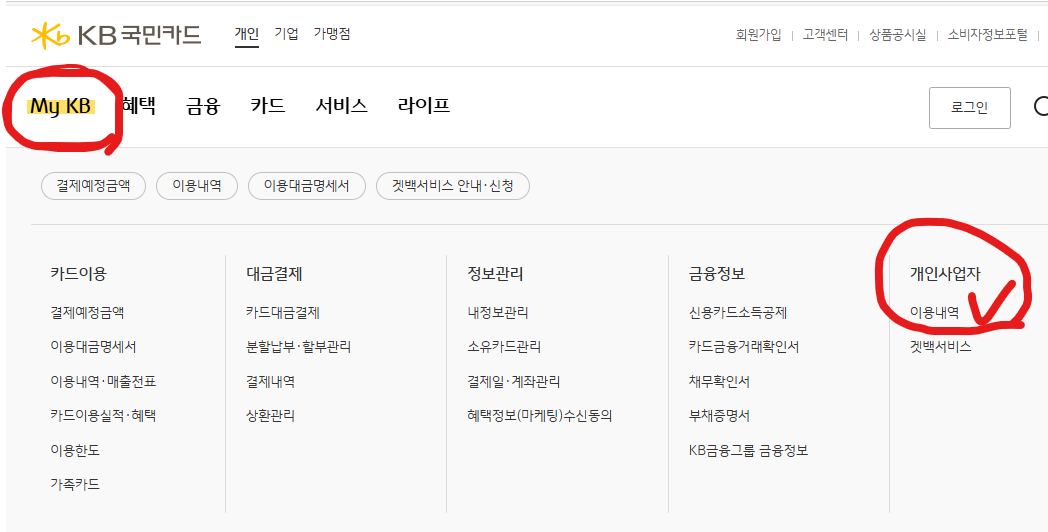Open 상품공시실 link
Screen dimensions: 1048x532
898,35
